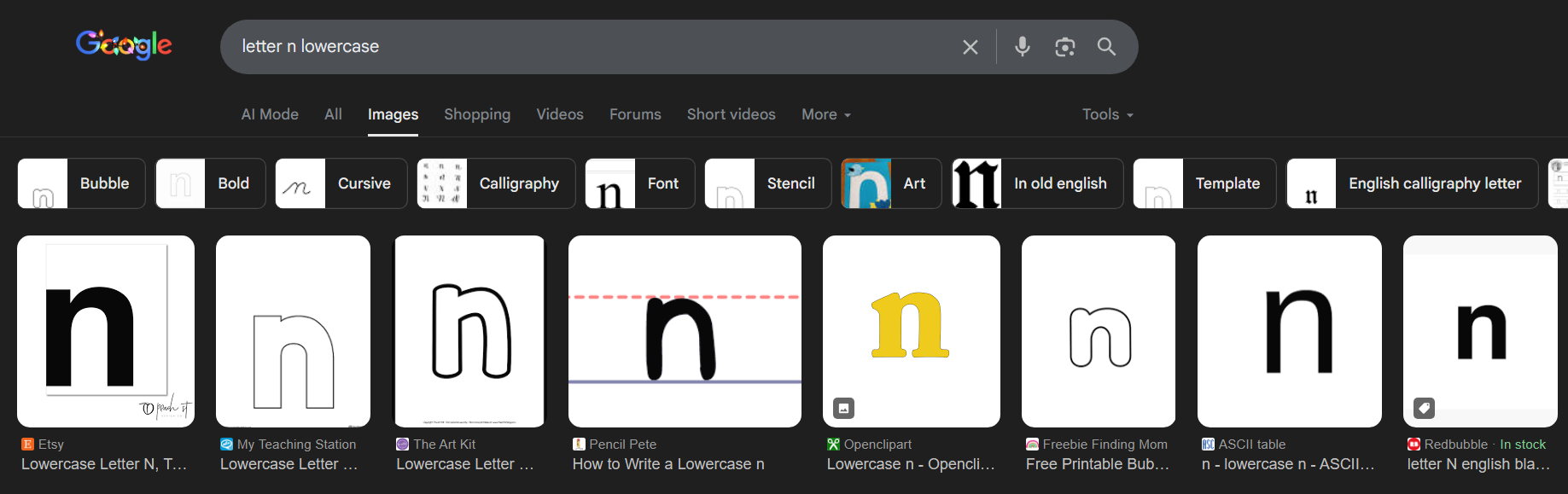Click The Art Kit favicon
This screenshot has width=1568, height=494.
(x=402, y=445)
